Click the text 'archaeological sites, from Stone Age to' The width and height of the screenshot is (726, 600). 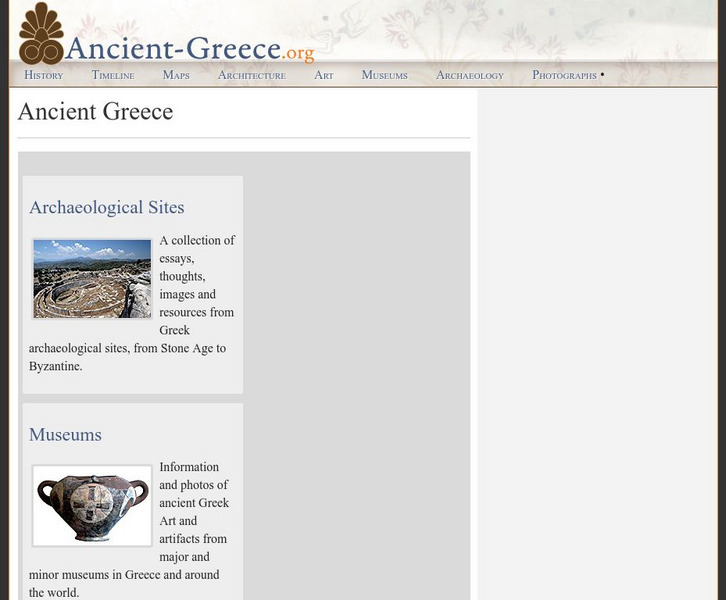point(127,348)
